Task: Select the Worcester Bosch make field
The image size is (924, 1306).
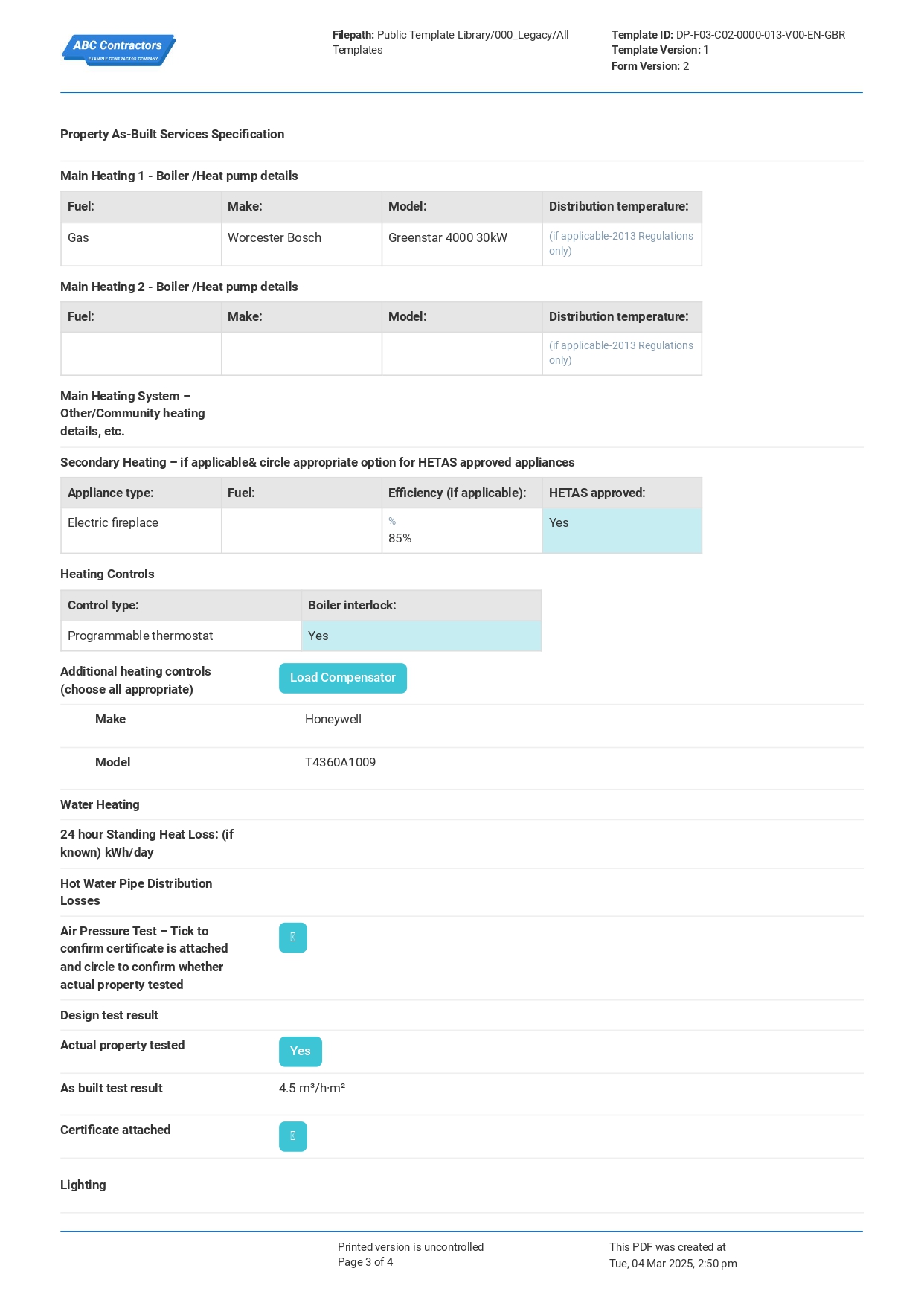Action: tap(301, 244)
